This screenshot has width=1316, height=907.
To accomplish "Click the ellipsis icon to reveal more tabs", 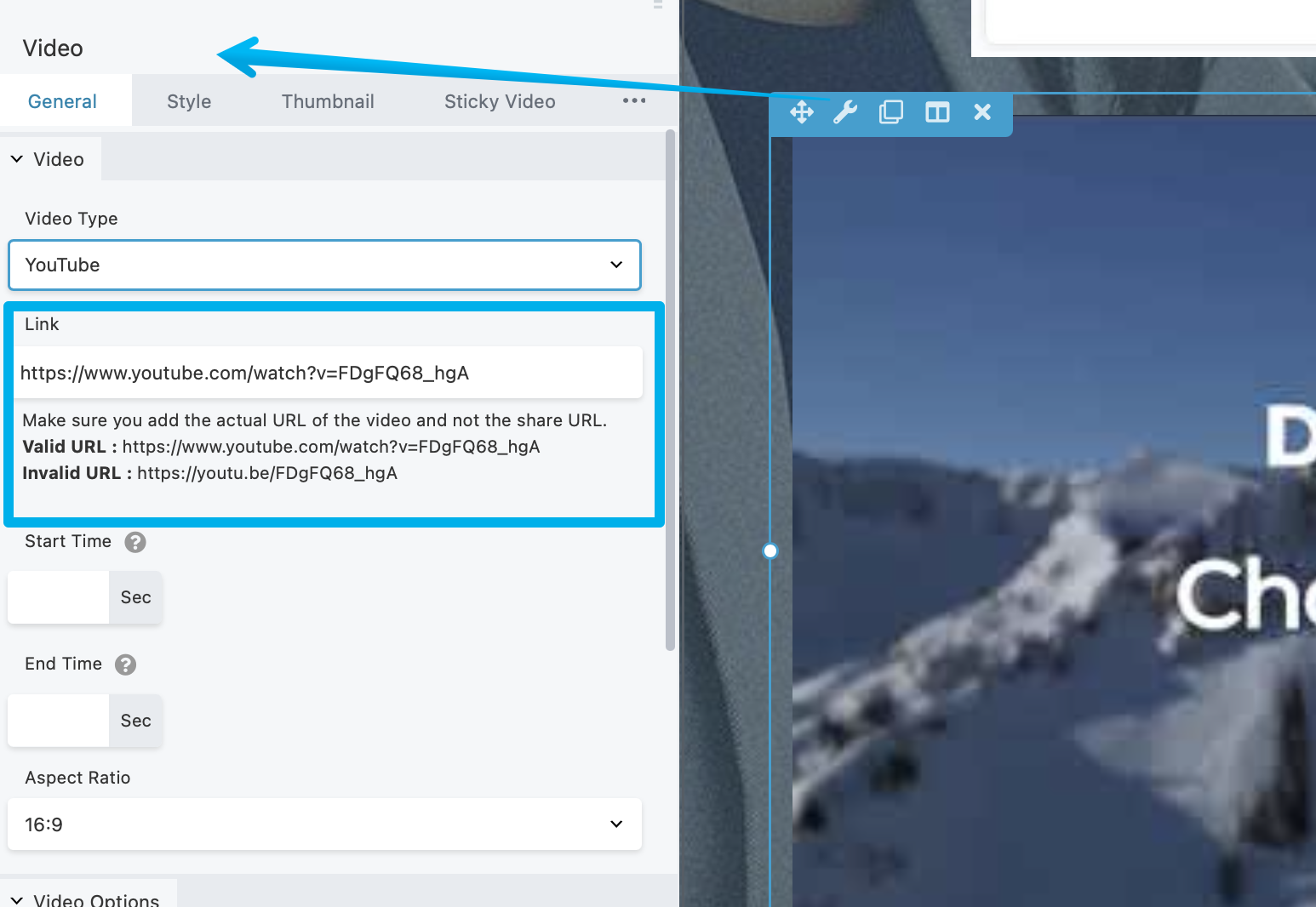I will (x=633, y=100).
